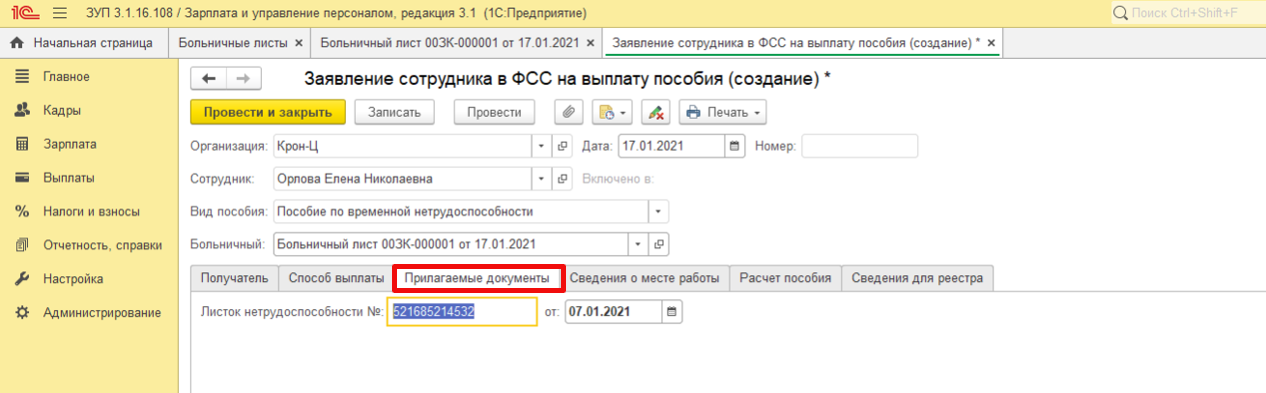1266x393 pixels.
Task: Click the Провести и закрыть button
Action: (x=268, y=112)
